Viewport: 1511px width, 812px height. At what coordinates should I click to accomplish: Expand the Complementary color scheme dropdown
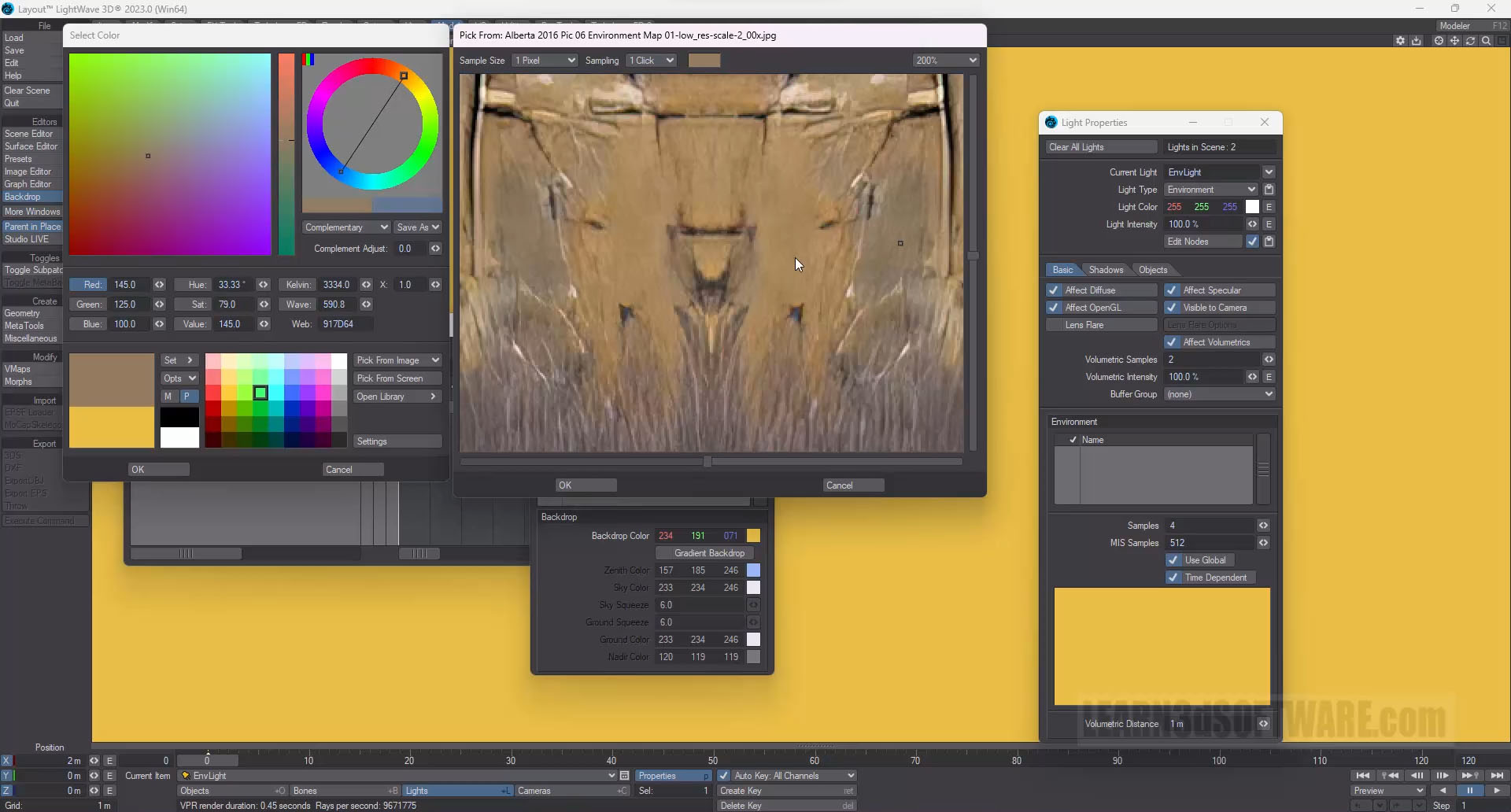[x=346, y=227]
